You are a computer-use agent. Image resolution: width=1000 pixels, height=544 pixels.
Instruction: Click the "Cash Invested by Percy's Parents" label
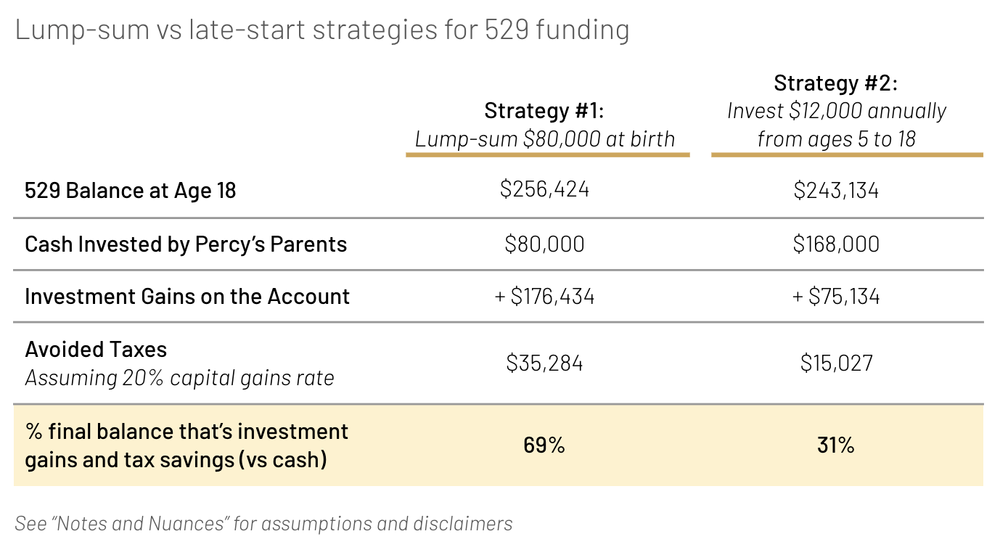point(186,244)
